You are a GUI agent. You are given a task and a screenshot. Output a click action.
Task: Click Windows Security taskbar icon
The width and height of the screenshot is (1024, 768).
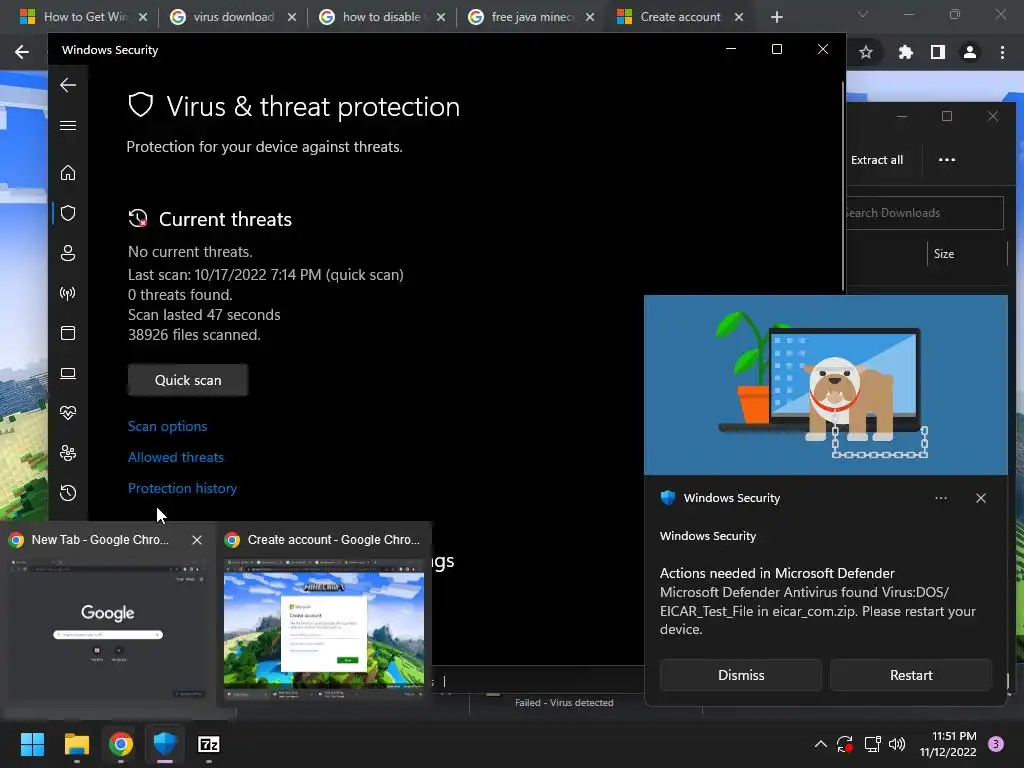165,744
